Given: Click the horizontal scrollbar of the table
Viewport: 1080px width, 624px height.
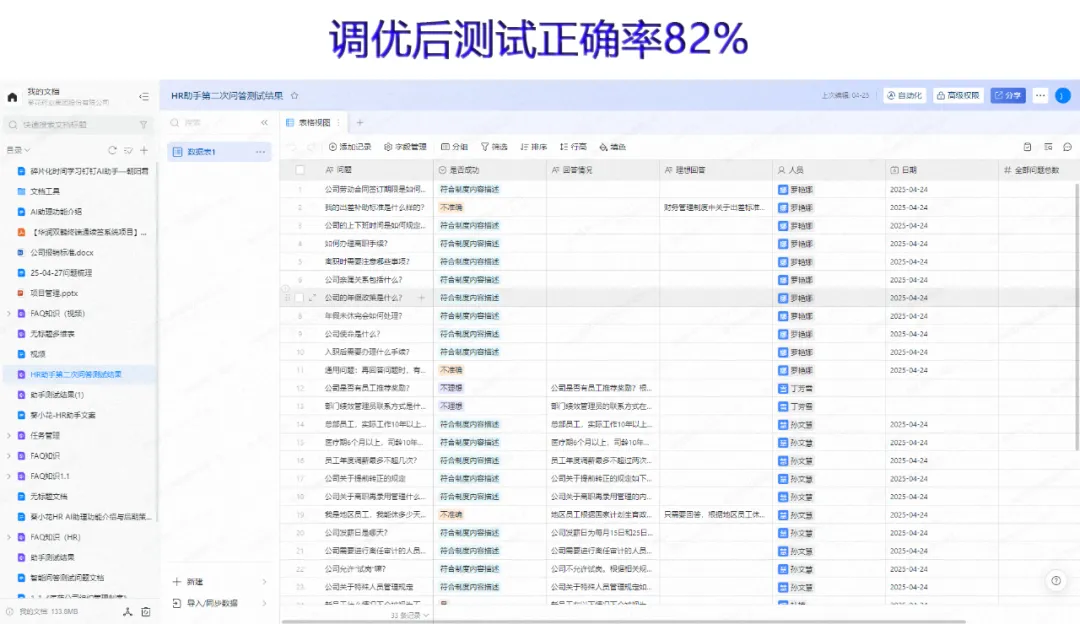Looking at the screenshot, I should coord(623,621).
